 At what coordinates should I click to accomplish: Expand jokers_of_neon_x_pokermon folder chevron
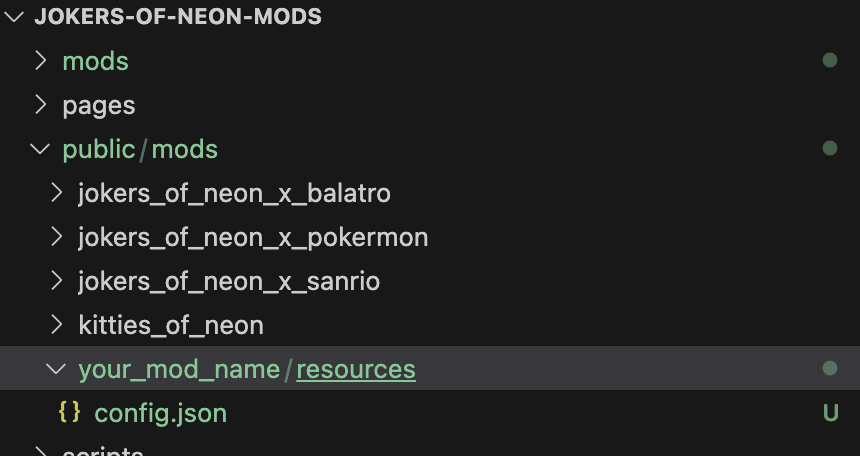click(x=56, y=237)
